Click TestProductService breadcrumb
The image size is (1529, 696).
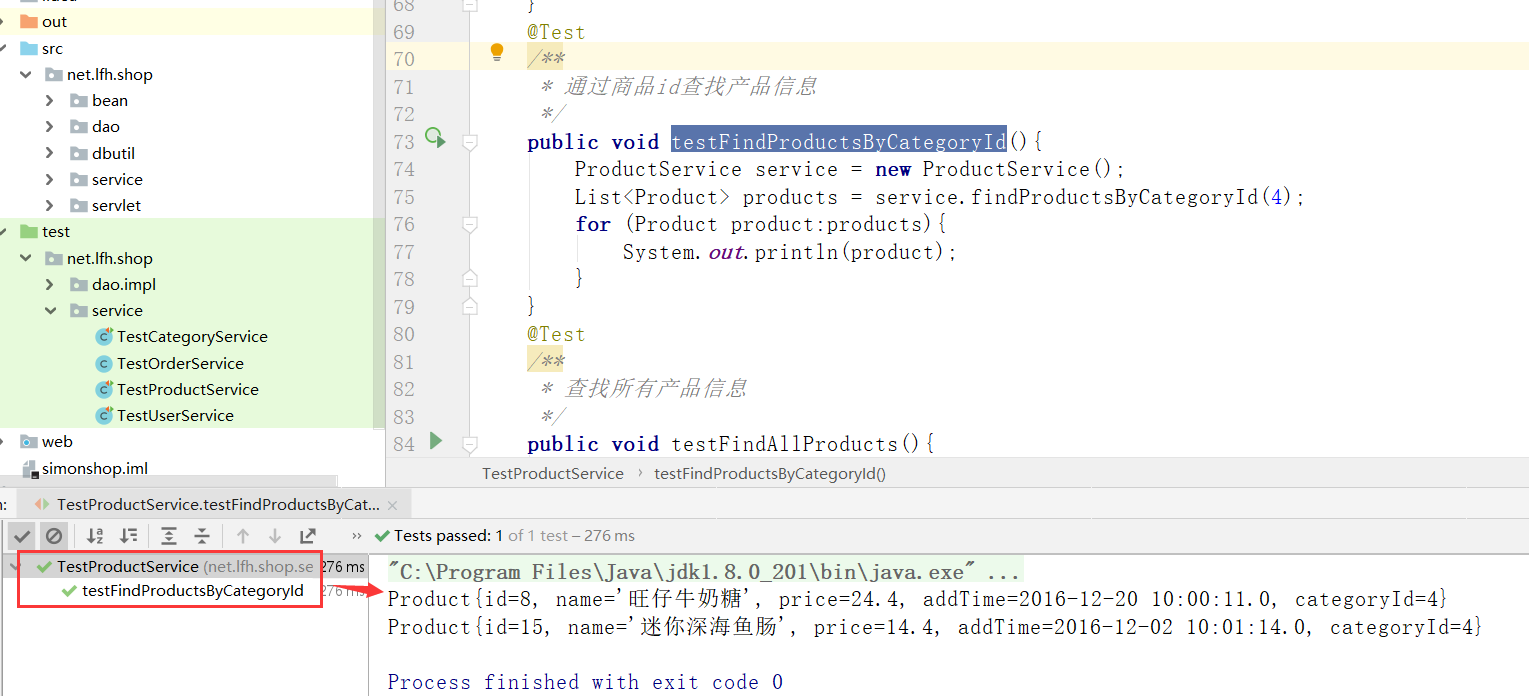click(553, 474)
